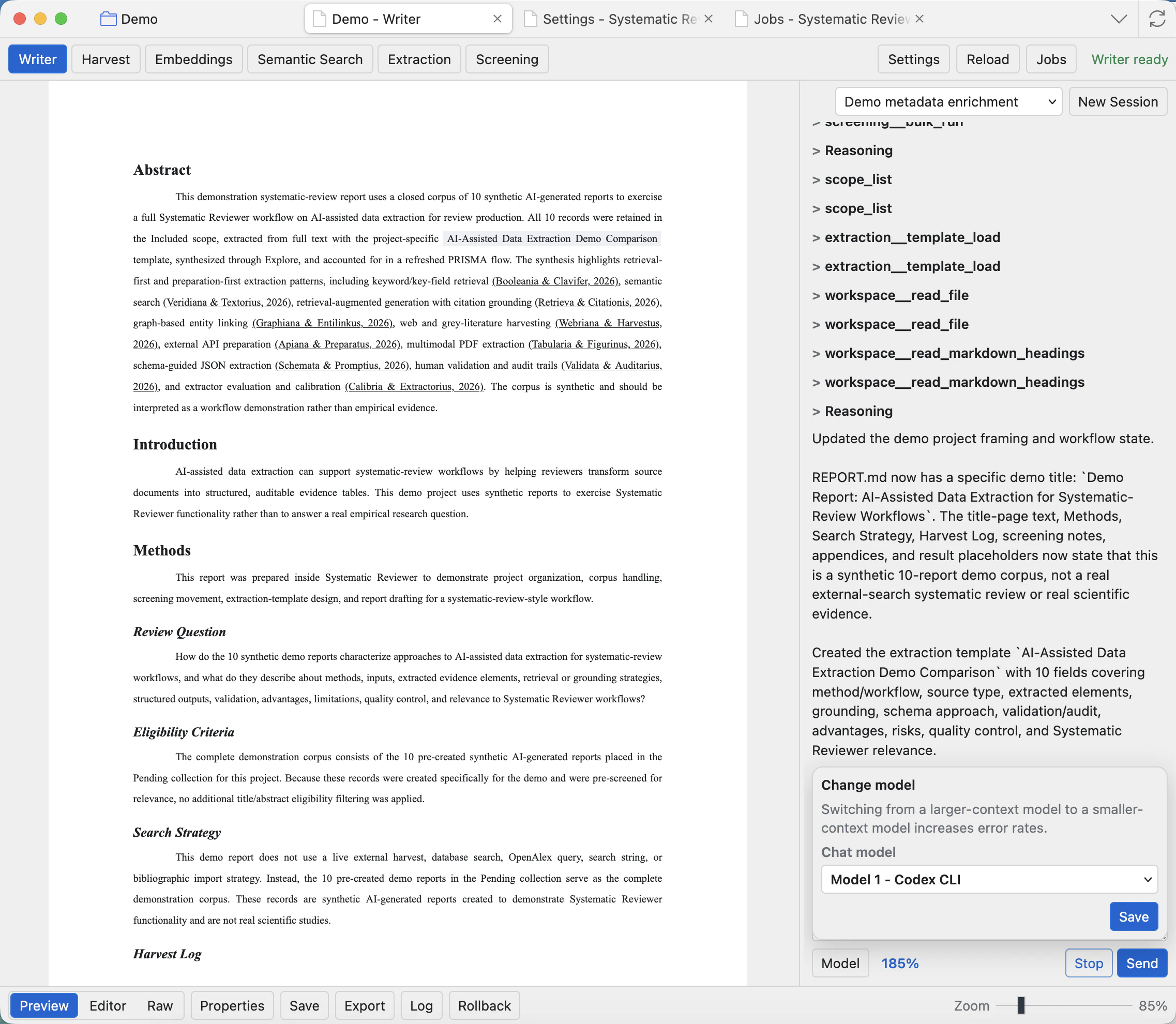Save the document from bottom toolbar
This screenshot has width=1176, height=1024.
304,1006
